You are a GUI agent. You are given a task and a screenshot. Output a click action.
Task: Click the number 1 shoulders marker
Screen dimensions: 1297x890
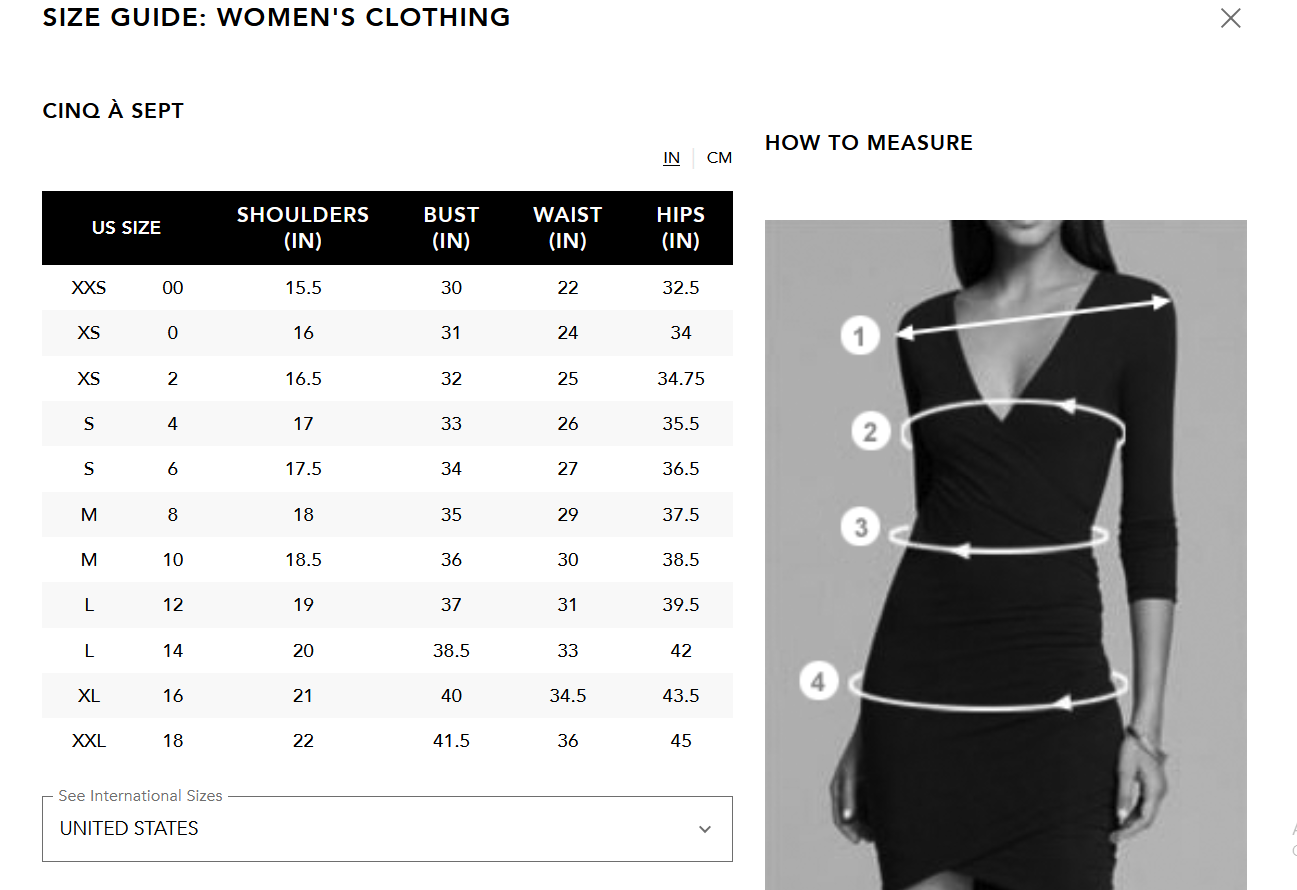(x=859, y=335)
